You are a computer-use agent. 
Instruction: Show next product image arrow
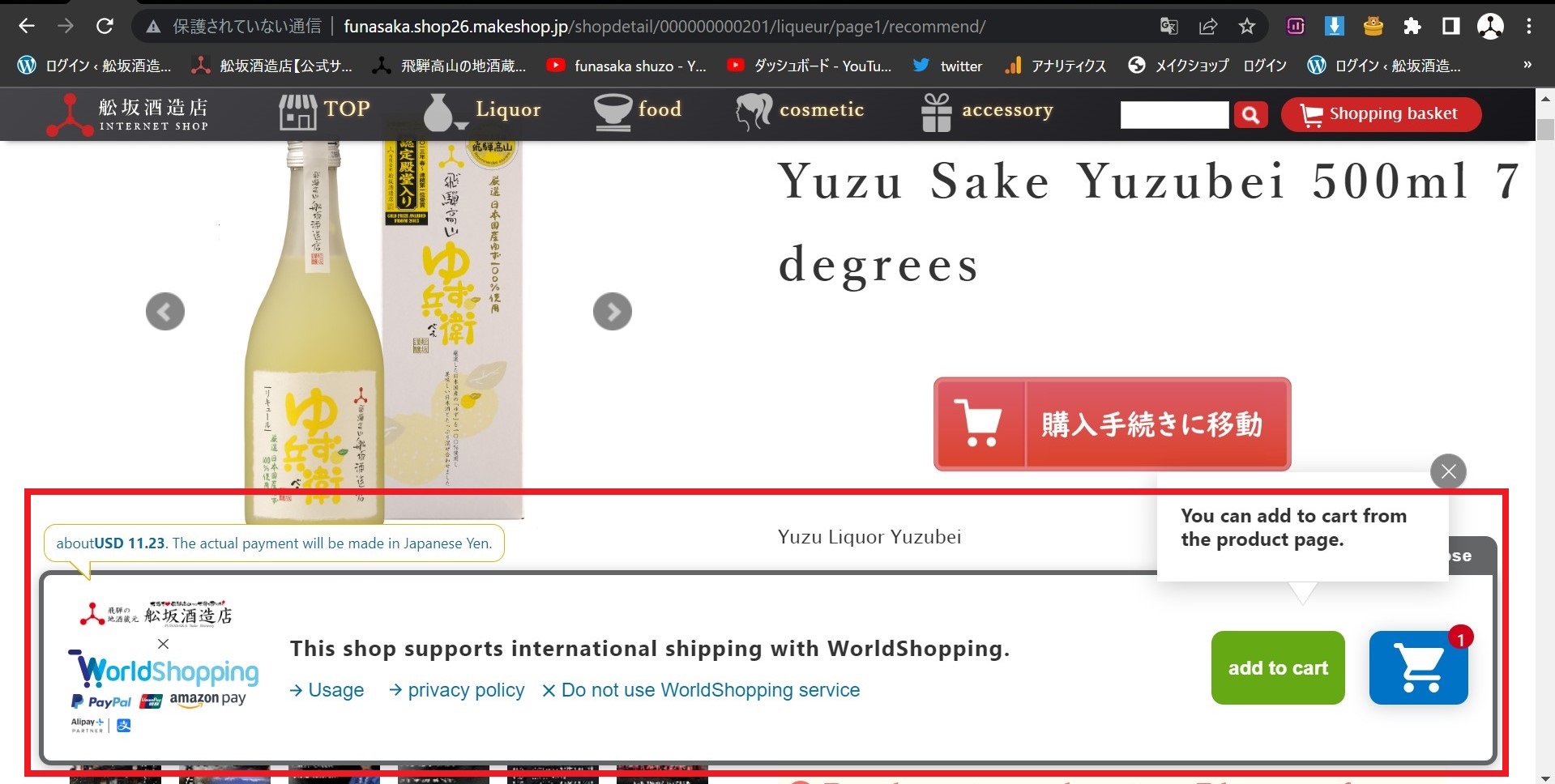(x=613, y=311)
